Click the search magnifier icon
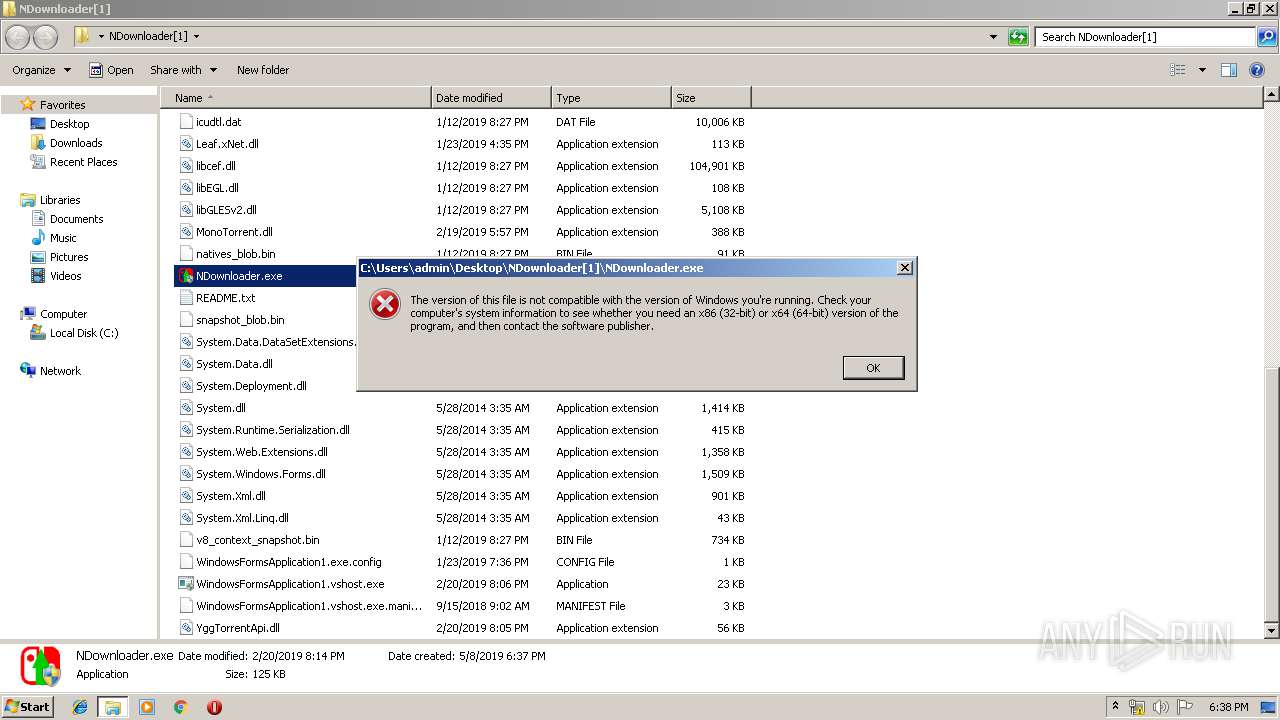This screenshot has width=1280, height=720. pos(1268,37)
